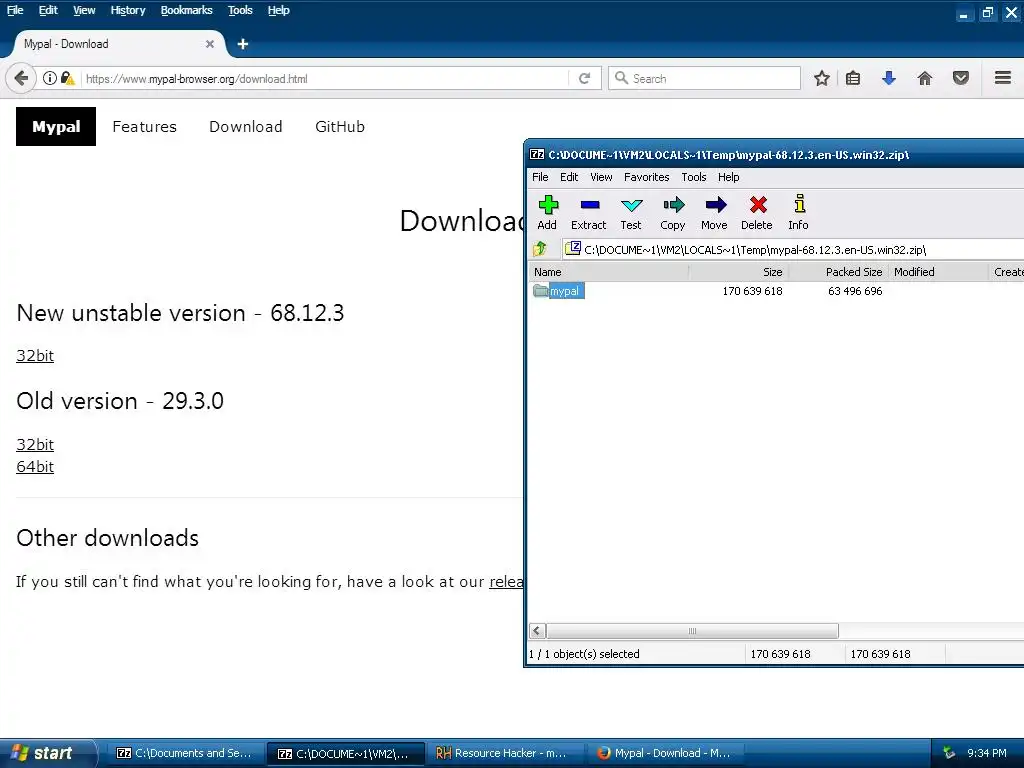Click the URL address field
This screenshot has width=1024, height=768.
(326, 78)
